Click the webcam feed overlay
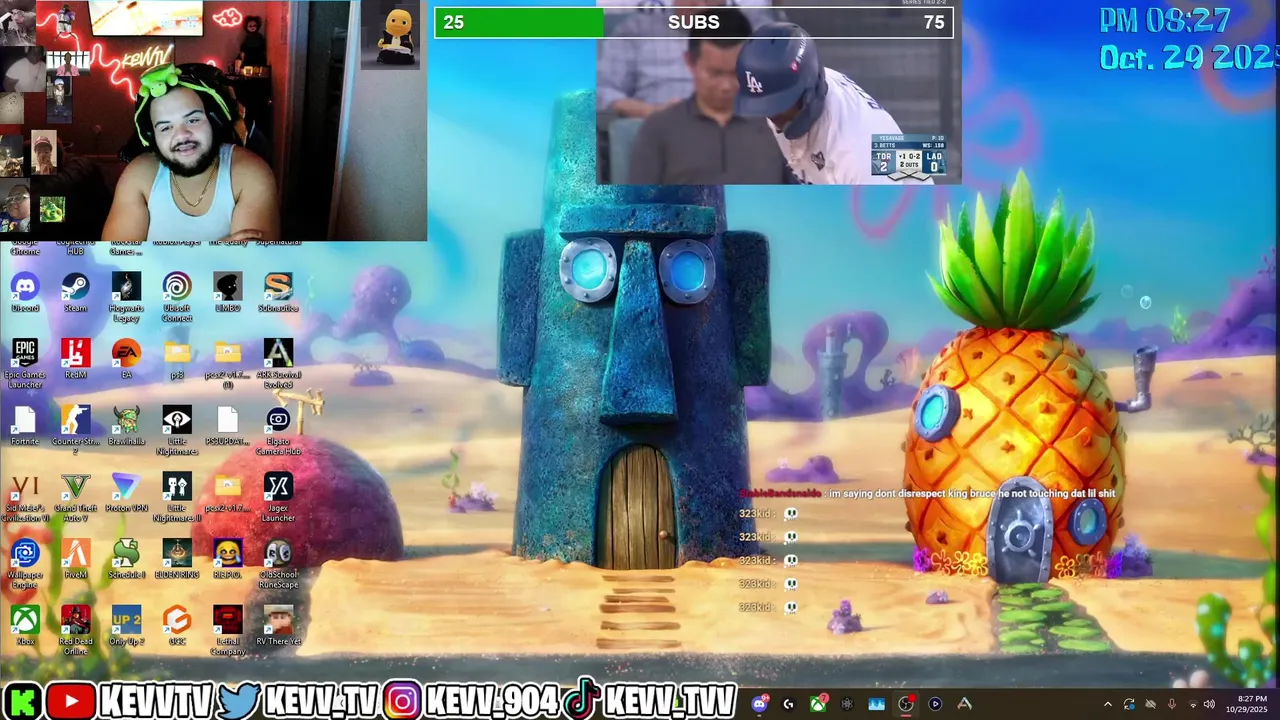The width and height of the screenshot is (1280, 720). coord(213,120)
